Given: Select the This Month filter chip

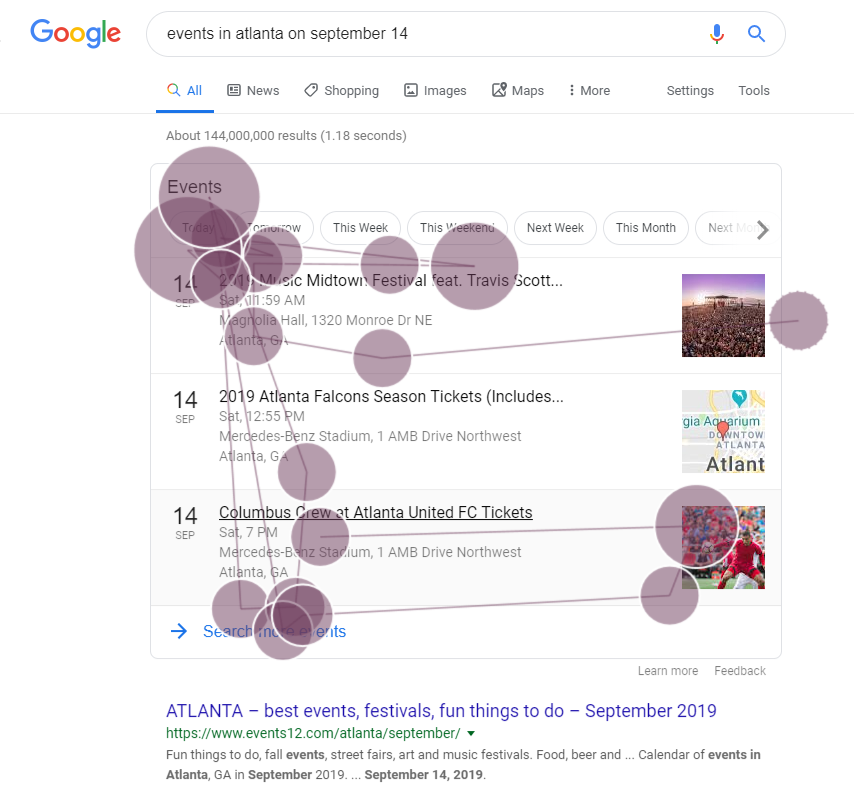Looking at the screenshot, I should (x=645, y=228).
